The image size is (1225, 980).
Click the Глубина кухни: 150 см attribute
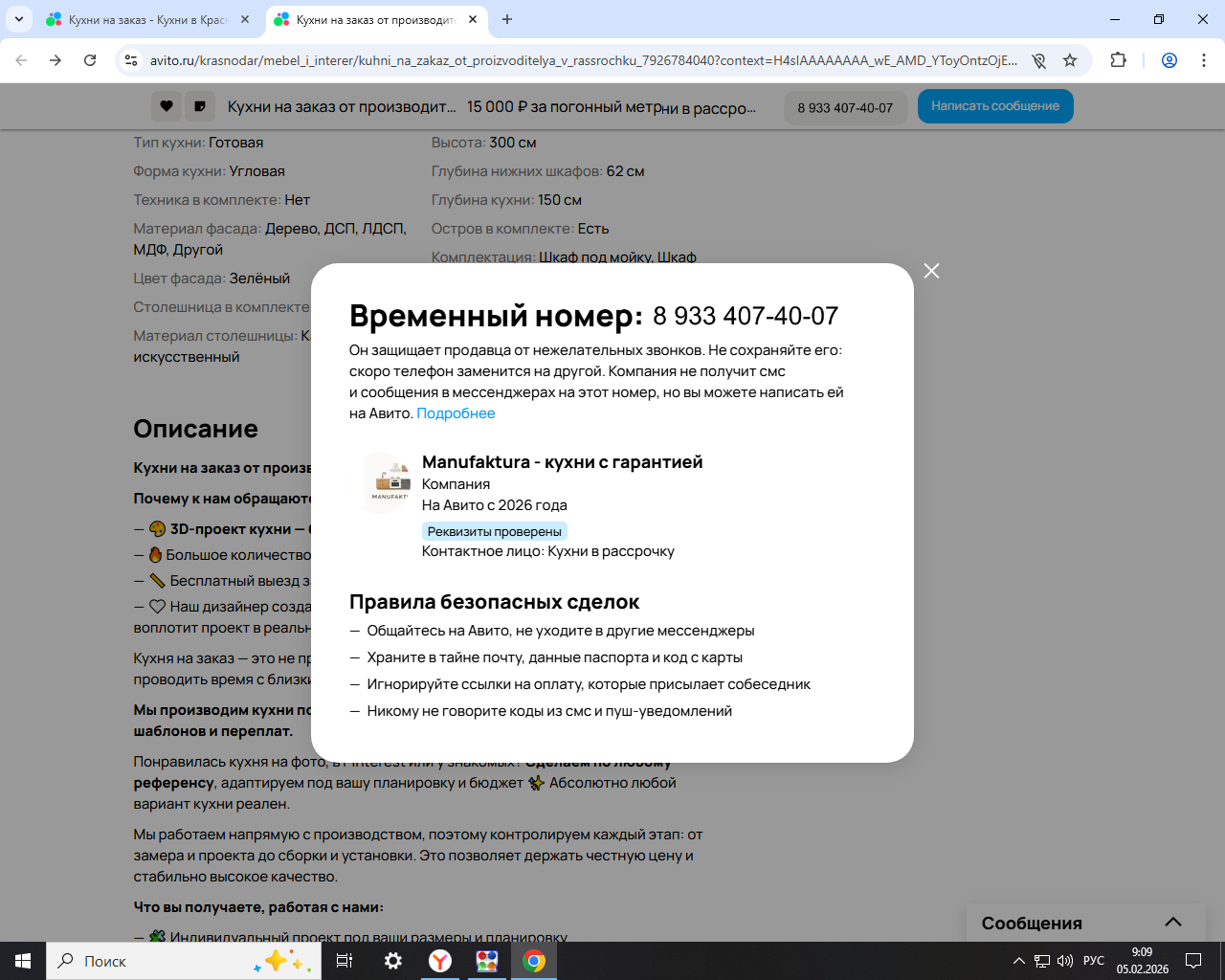pyautogui.click(x=506, y=200)
